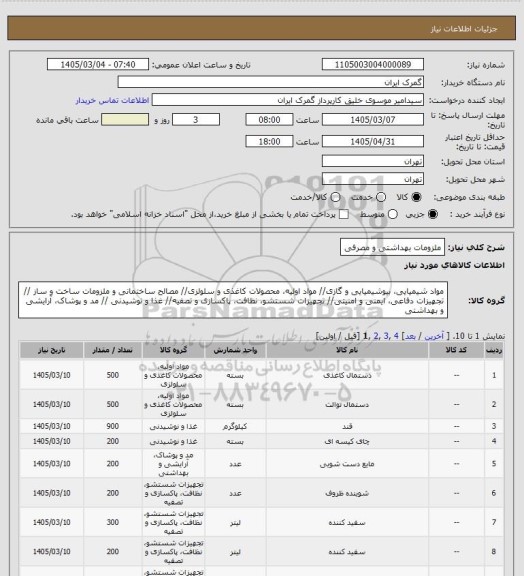The image size is (524, 576).
Task: Click response deadline date 1405/03/07
Action: (x=373, y=120)
